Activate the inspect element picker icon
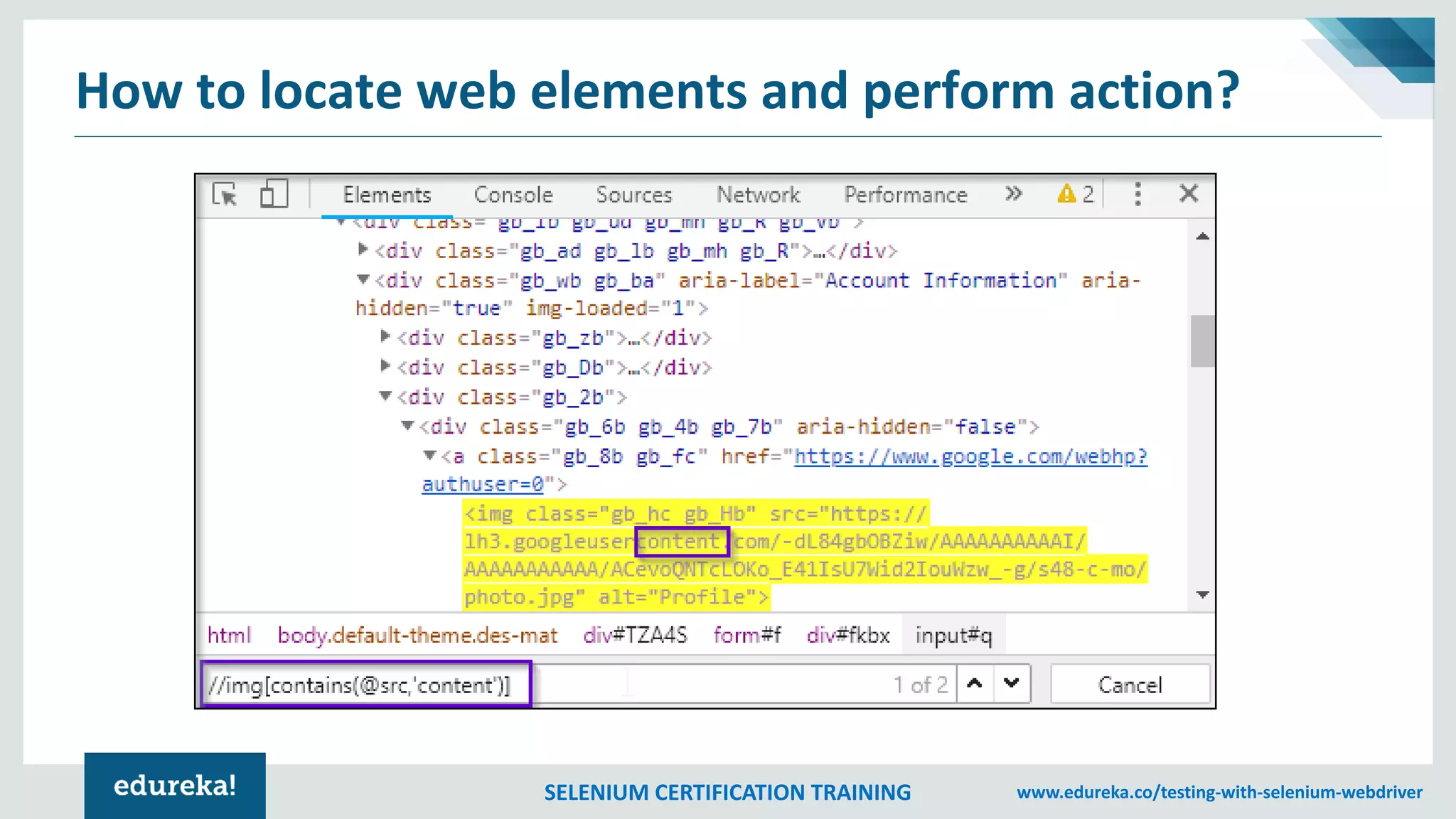Viewport: 1456px width, 819px height. [x=225, y=194]
